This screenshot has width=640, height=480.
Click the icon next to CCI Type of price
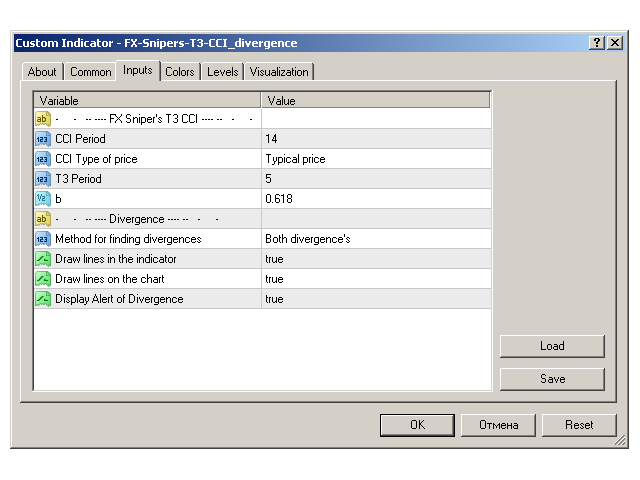tap(43, 159)
